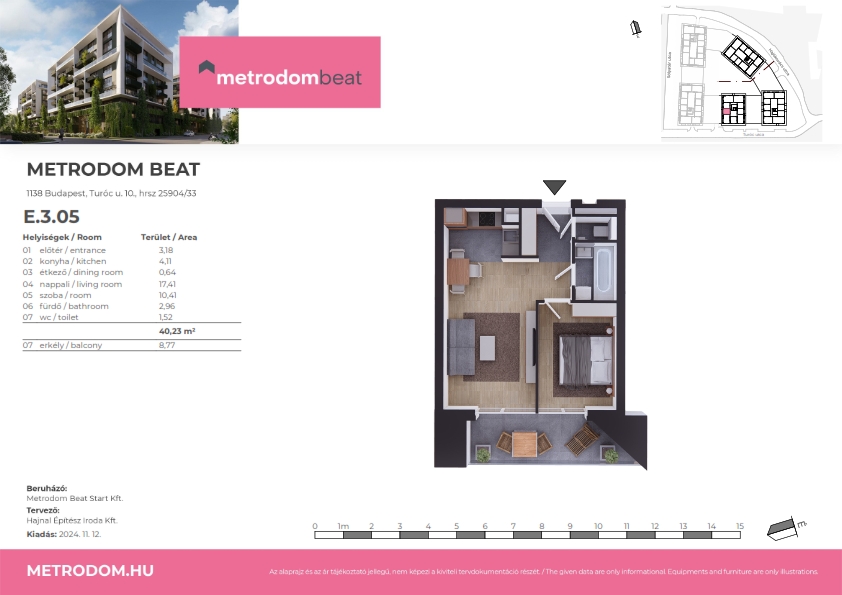Select the developer name Metrodom Beat Start Kft.

(x=75, y=498)
